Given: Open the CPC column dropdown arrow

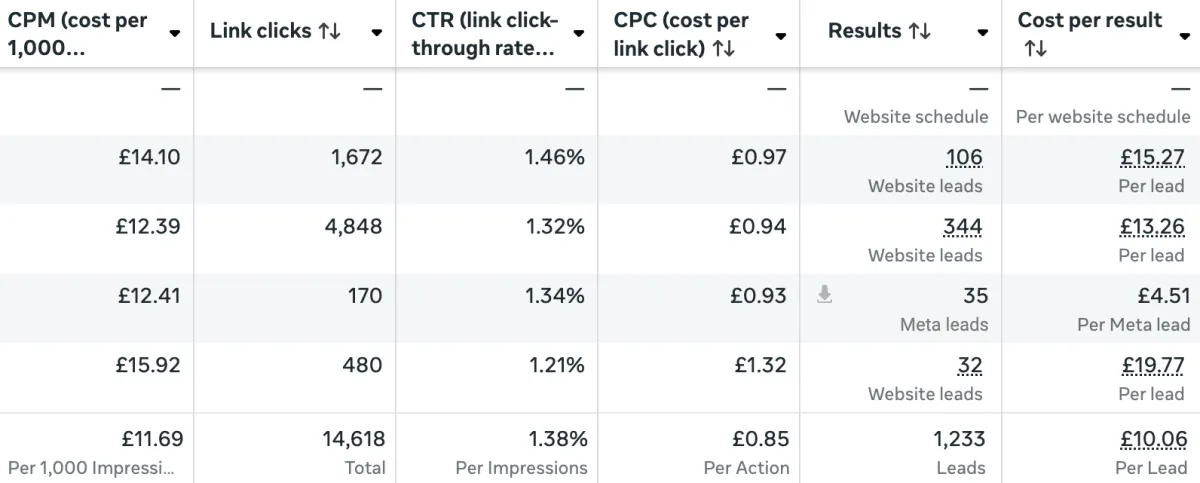Looking at the screenshot, I should [x=781, y=36].
